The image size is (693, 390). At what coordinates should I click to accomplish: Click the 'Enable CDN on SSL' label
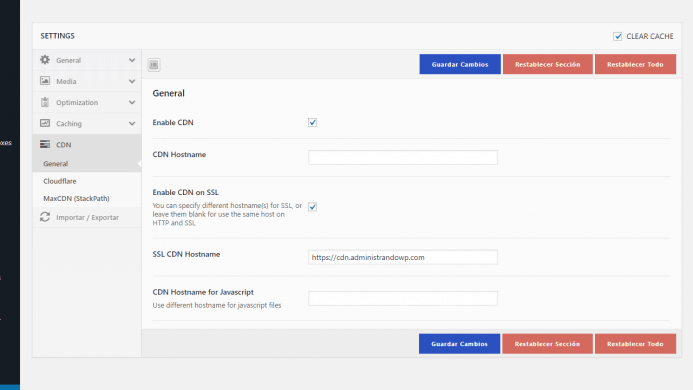[x=186, y=192]
